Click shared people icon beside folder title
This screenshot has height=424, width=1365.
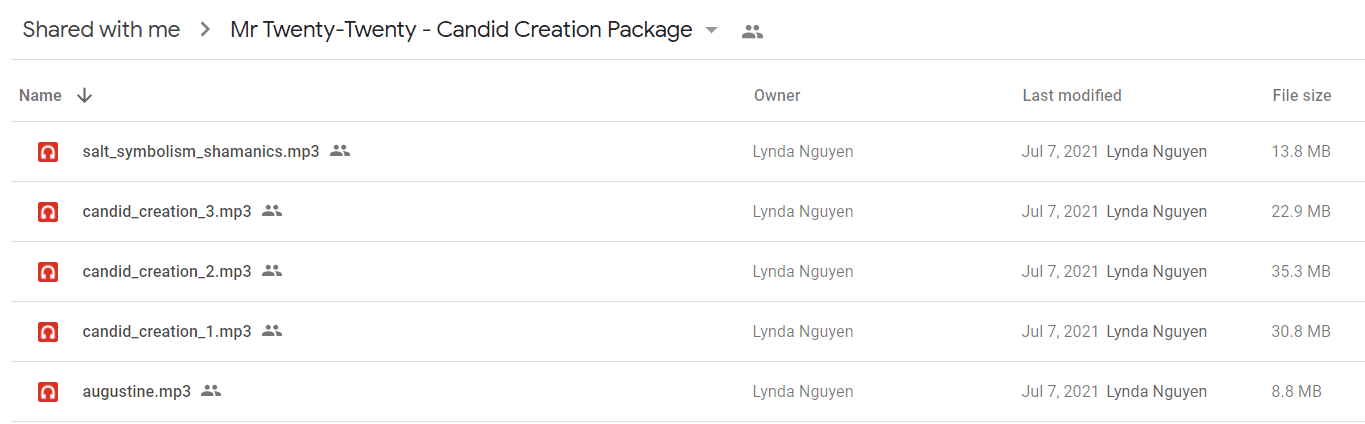pos(752,31)
